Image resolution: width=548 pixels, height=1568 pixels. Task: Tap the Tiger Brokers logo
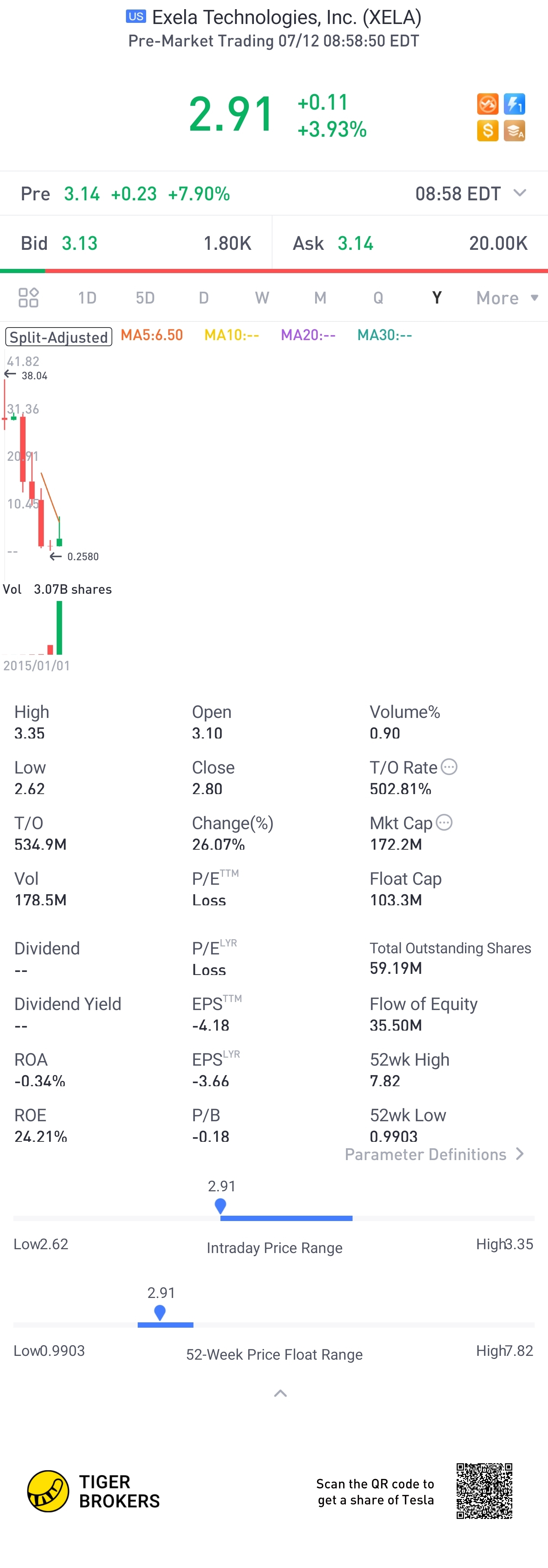pos(93,1491)
